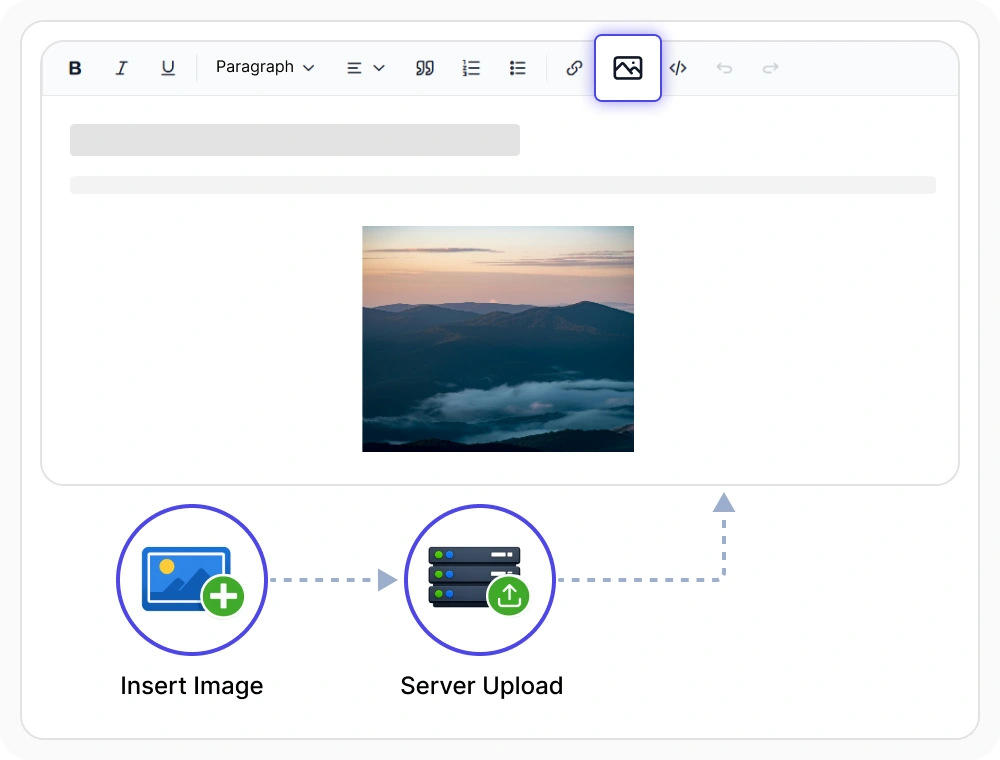This screenshot has height=760, width=1000.
Task: Create a bulleted list
Action: pos(517,68)
